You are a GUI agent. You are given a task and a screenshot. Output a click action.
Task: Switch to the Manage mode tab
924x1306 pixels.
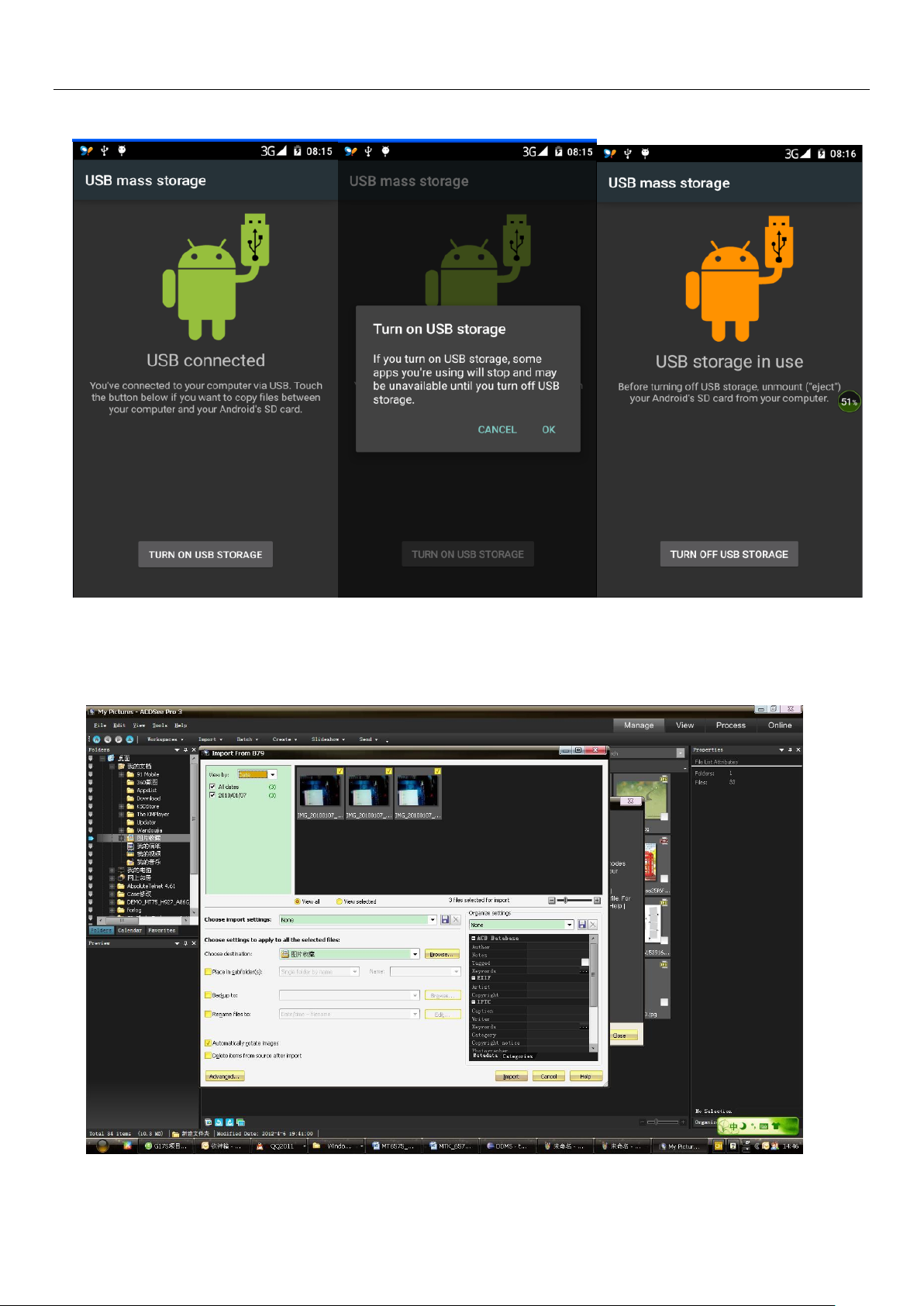[639, 725]
